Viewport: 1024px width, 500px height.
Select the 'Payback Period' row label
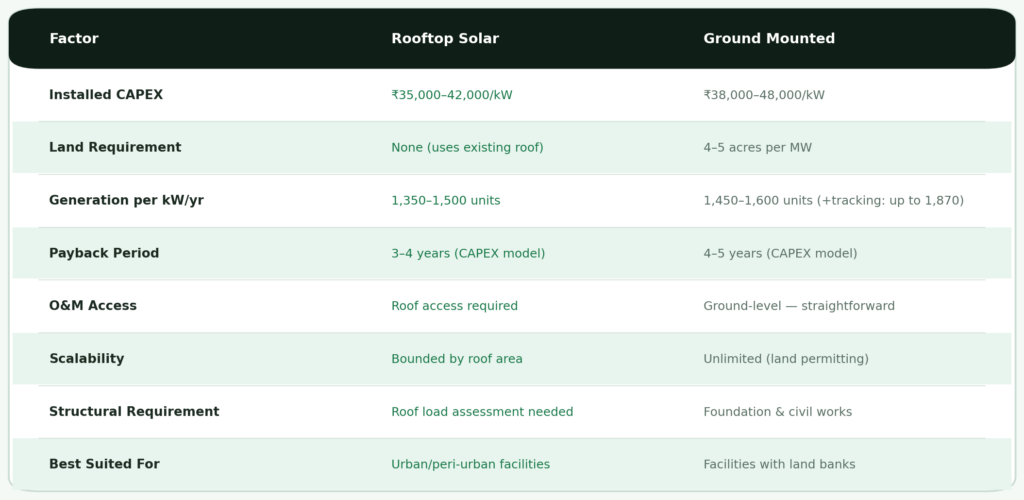pos(104,253)
